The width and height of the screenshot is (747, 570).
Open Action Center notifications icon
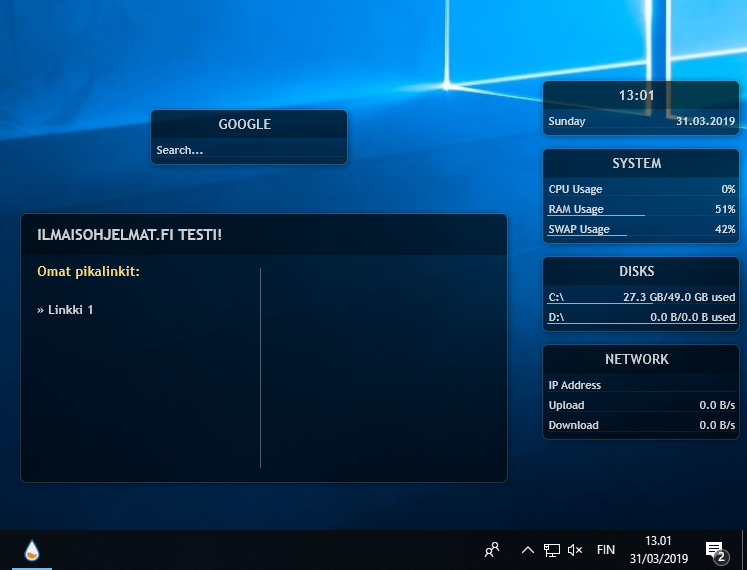[x=717, y=551]
